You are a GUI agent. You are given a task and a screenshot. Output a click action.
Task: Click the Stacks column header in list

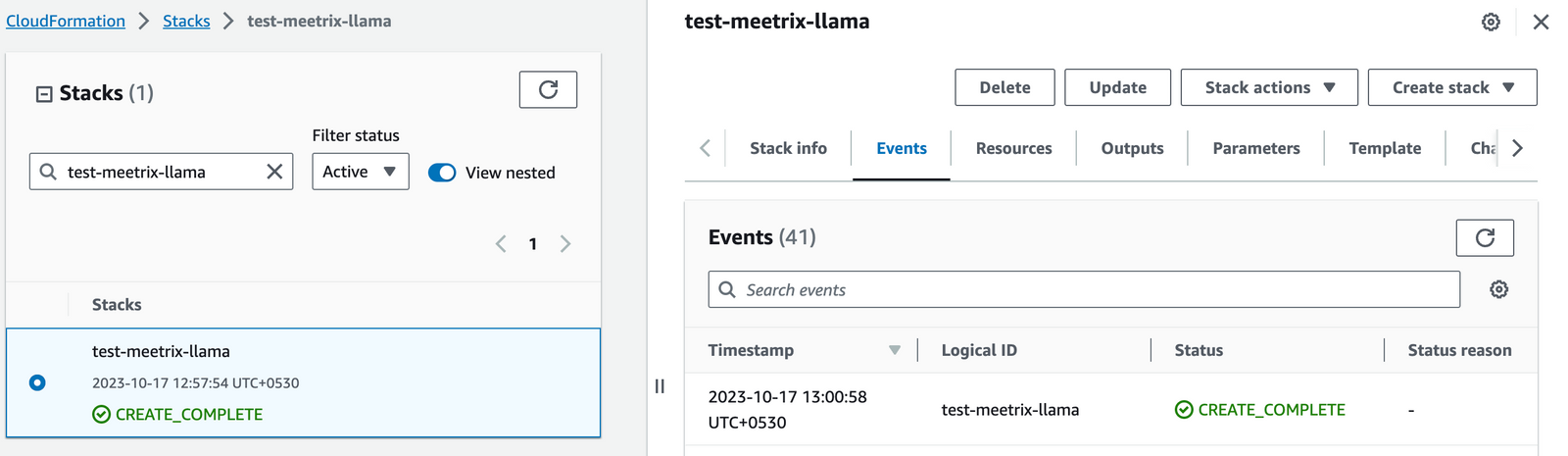117,305
